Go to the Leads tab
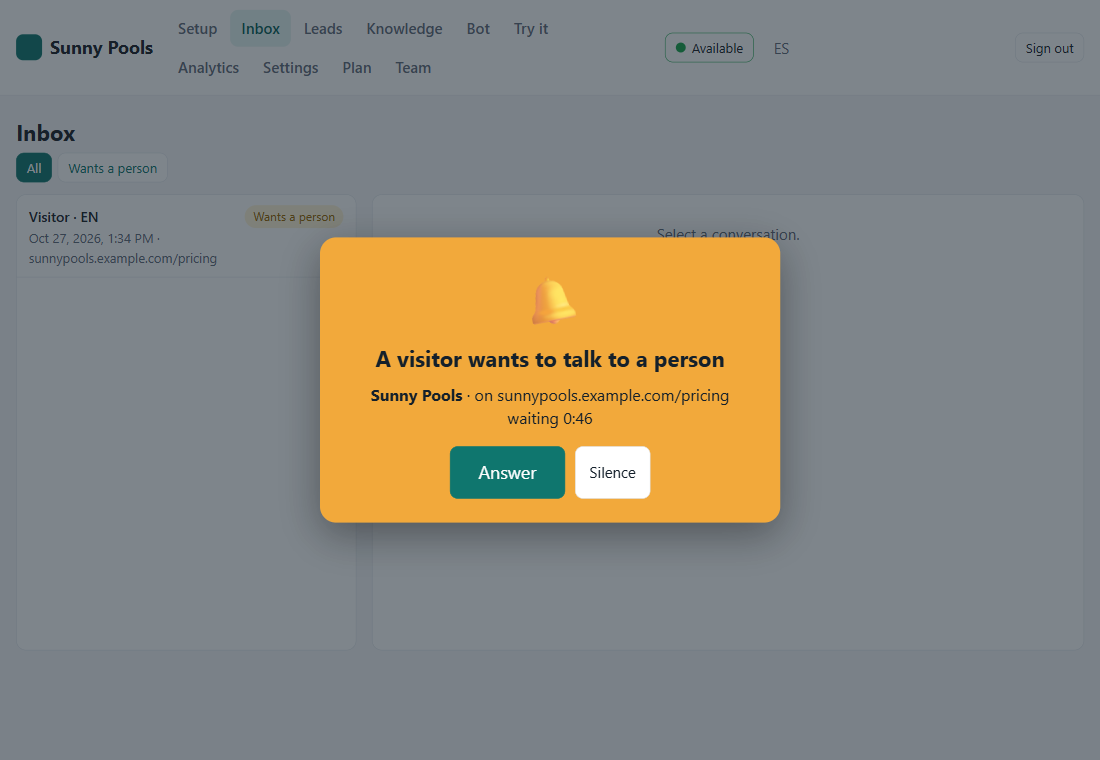The image size is (1100, 760). point(323,29)
